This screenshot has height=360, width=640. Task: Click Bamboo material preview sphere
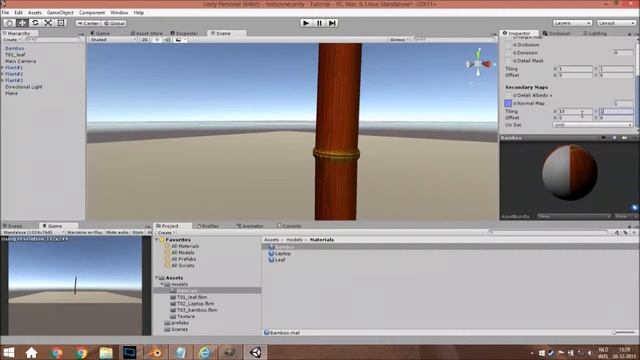[x=570, y=173]
